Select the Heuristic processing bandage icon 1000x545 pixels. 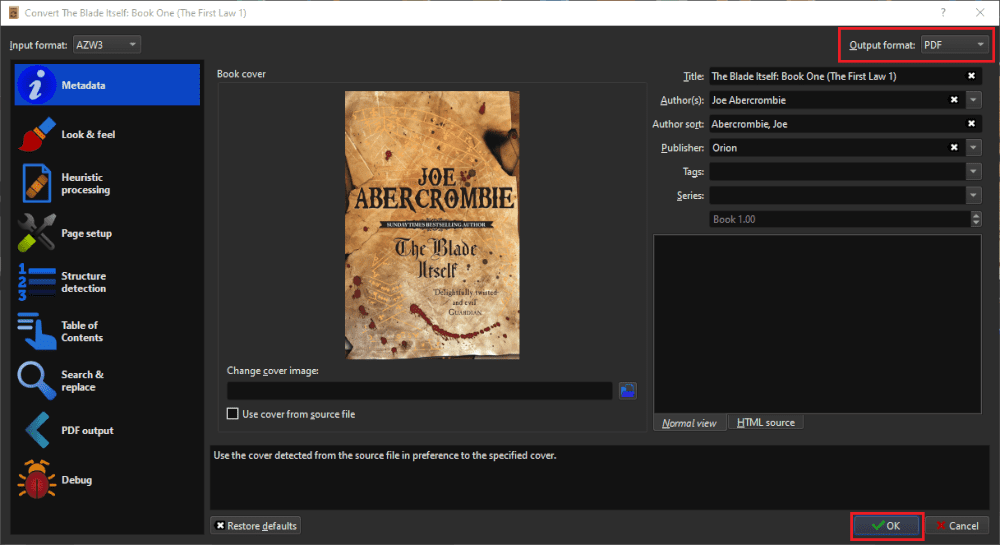36,184
